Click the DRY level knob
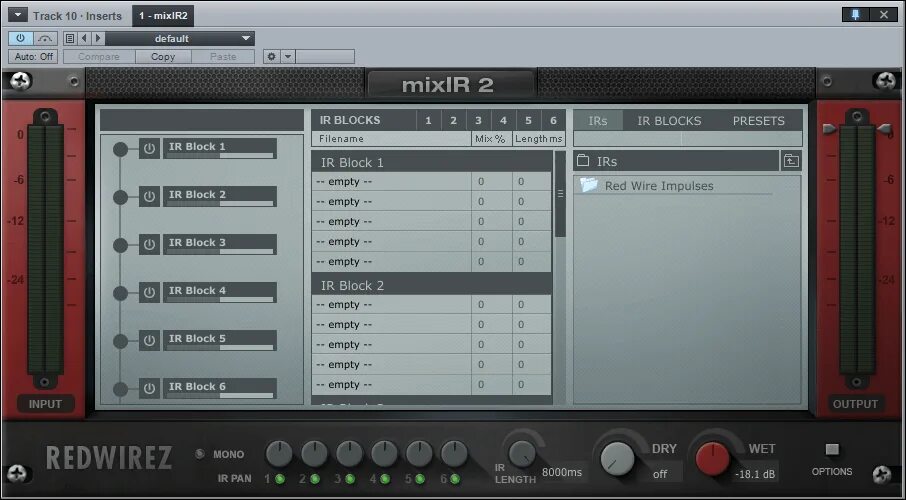Image resolution: width=906 pixels, height=500 pixels. tap(617, 459)
